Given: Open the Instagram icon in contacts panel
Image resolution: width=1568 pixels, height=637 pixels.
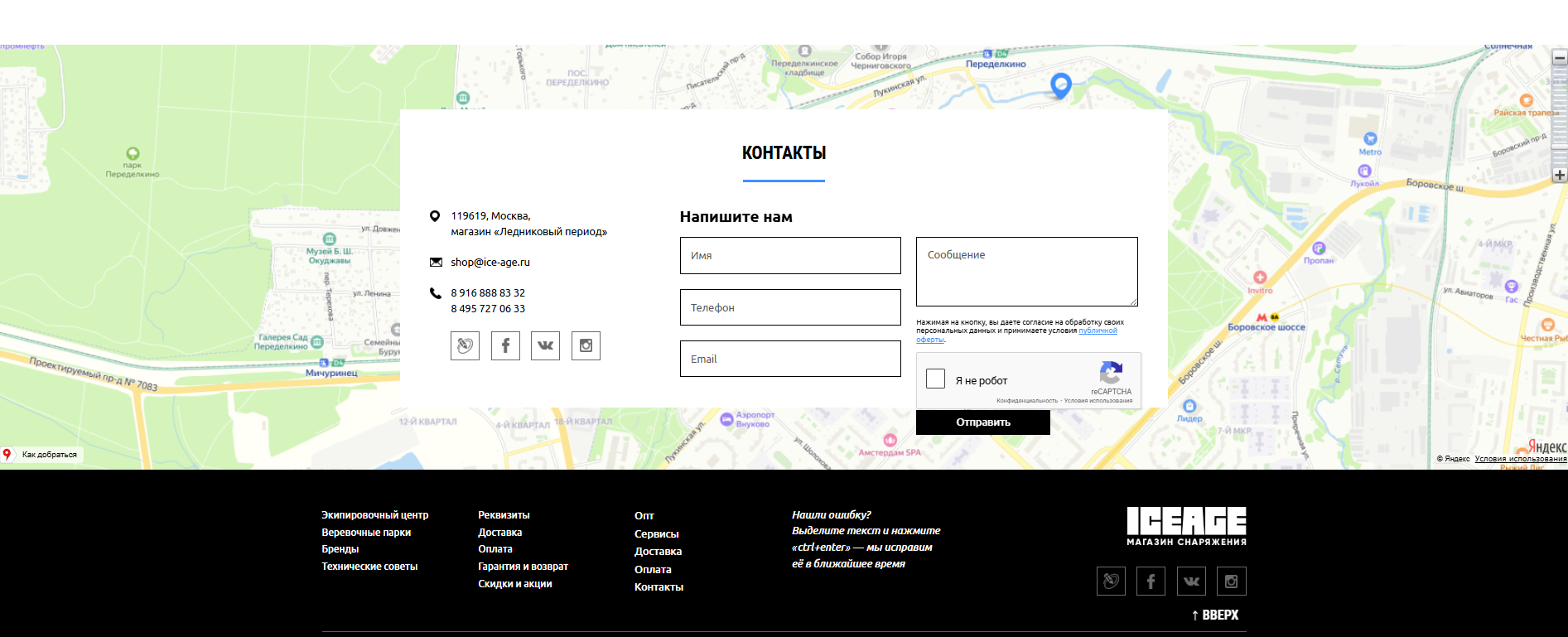Looking at the screenshot, I should point(586,345).
